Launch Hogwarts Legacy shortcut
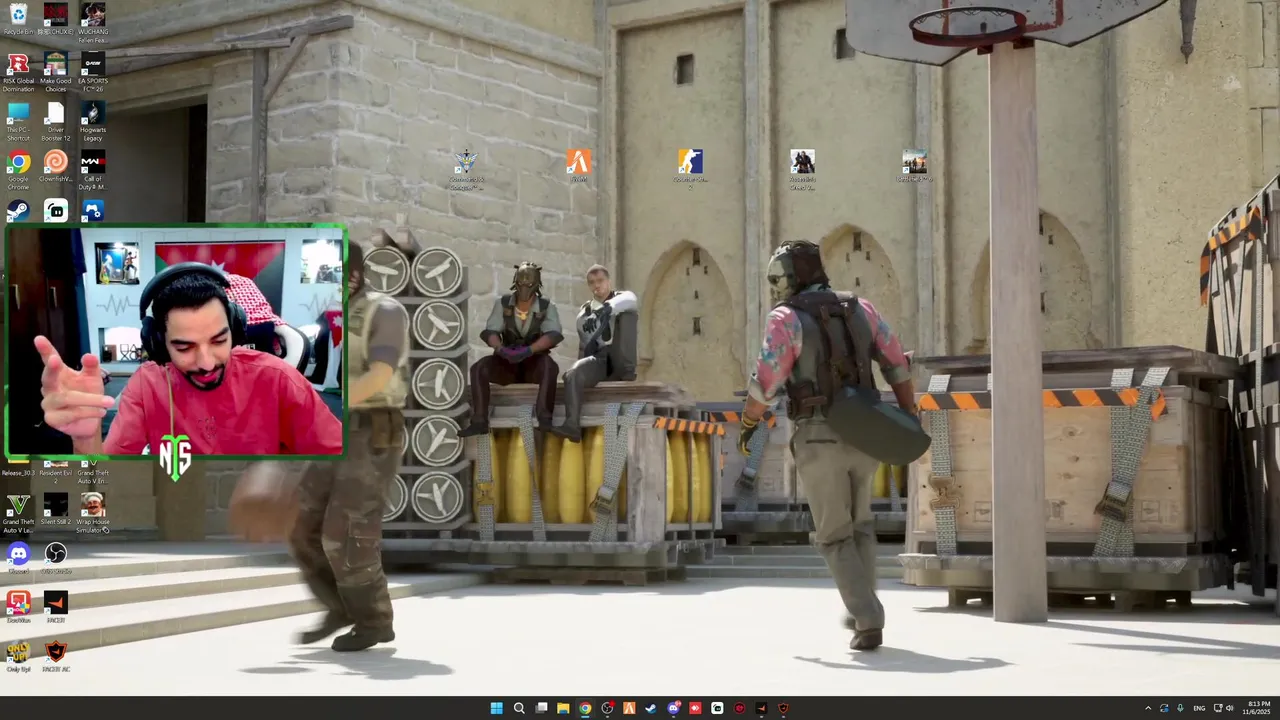The image size is (1280, 720). point(93,121)
